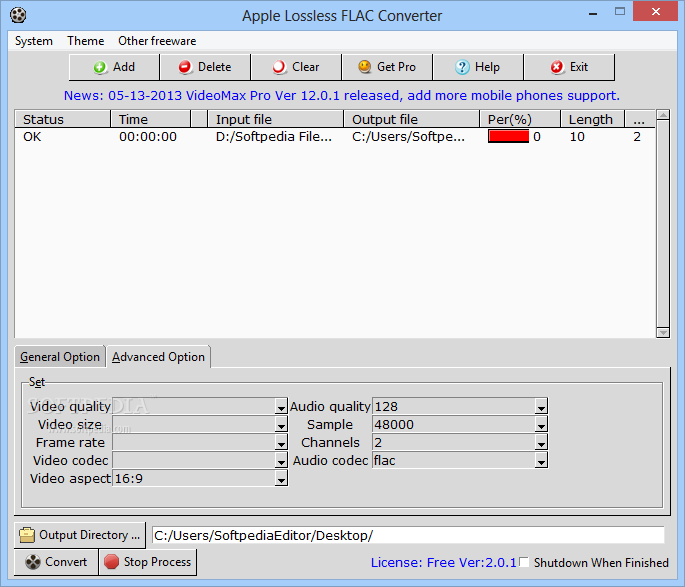
Task: Click the red Delete icon
Action: [x=185, y=67]
